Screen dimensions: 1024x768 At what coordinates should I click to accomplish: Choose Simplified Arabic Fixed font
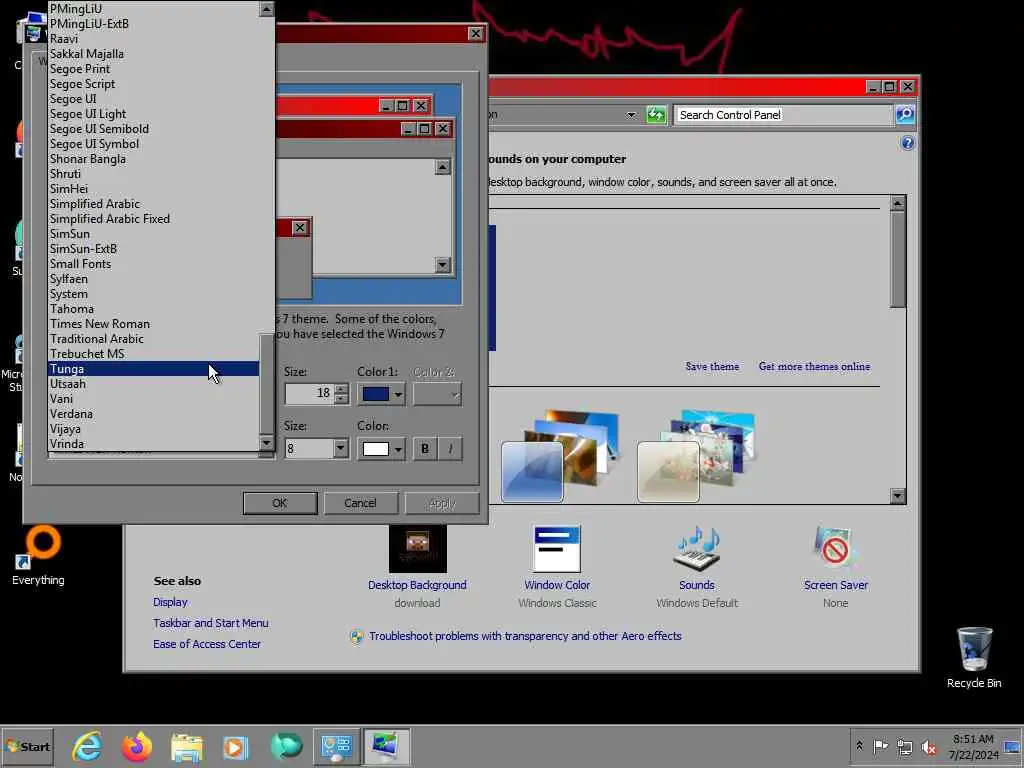(154, 219)
